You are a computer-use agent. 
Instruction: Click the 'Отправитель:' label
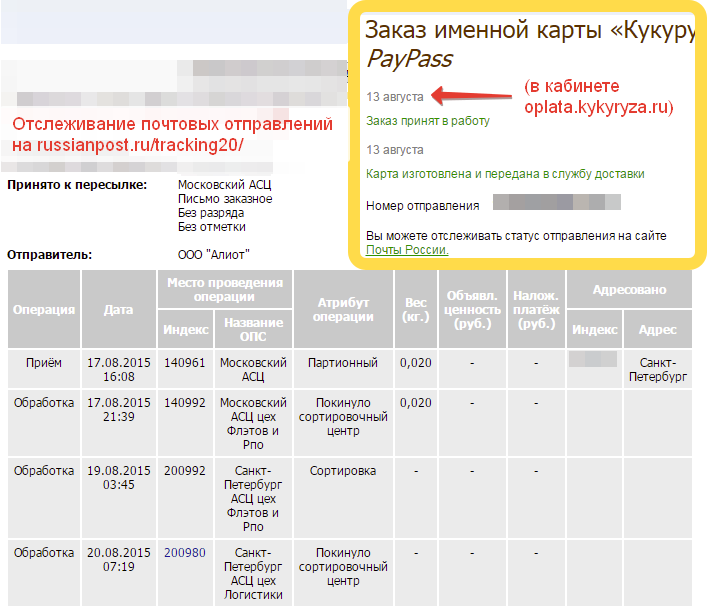click(x=49, y=255)
